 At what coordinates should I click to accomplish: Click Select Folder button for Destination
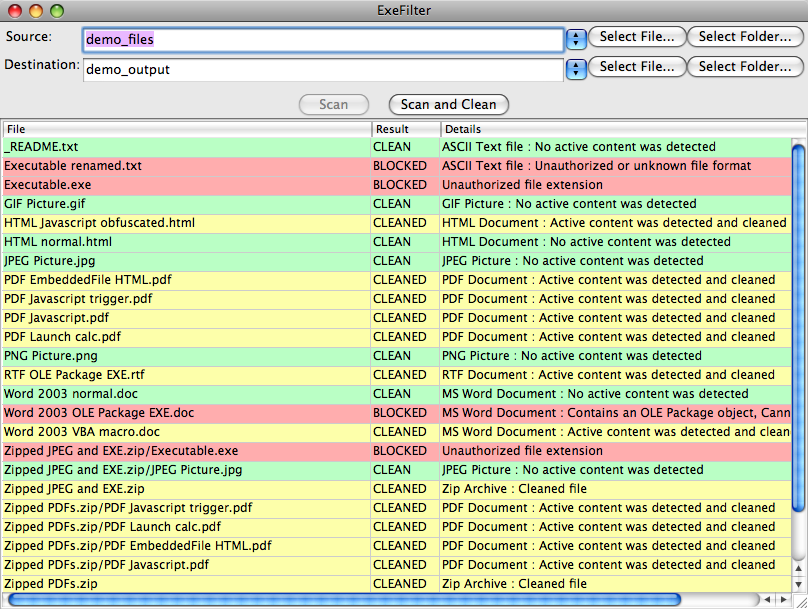tap(745, 66)
